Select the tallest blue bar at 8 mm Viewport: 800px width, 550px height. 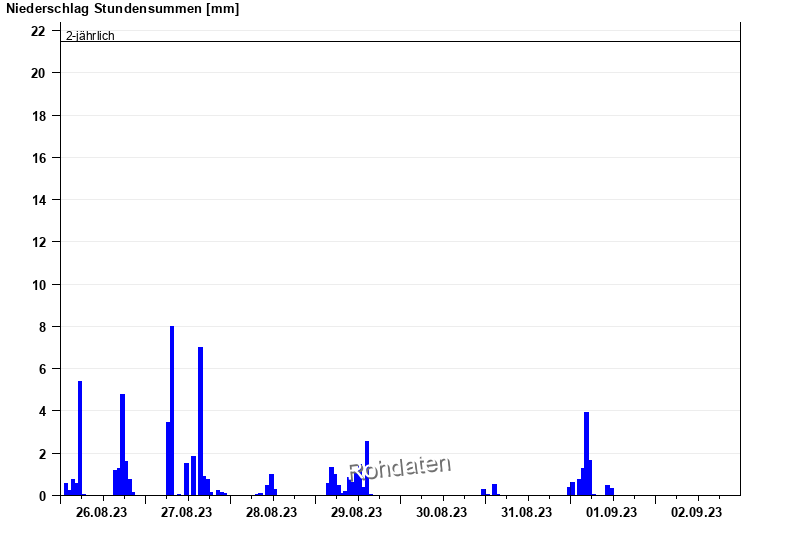[172, 410]
